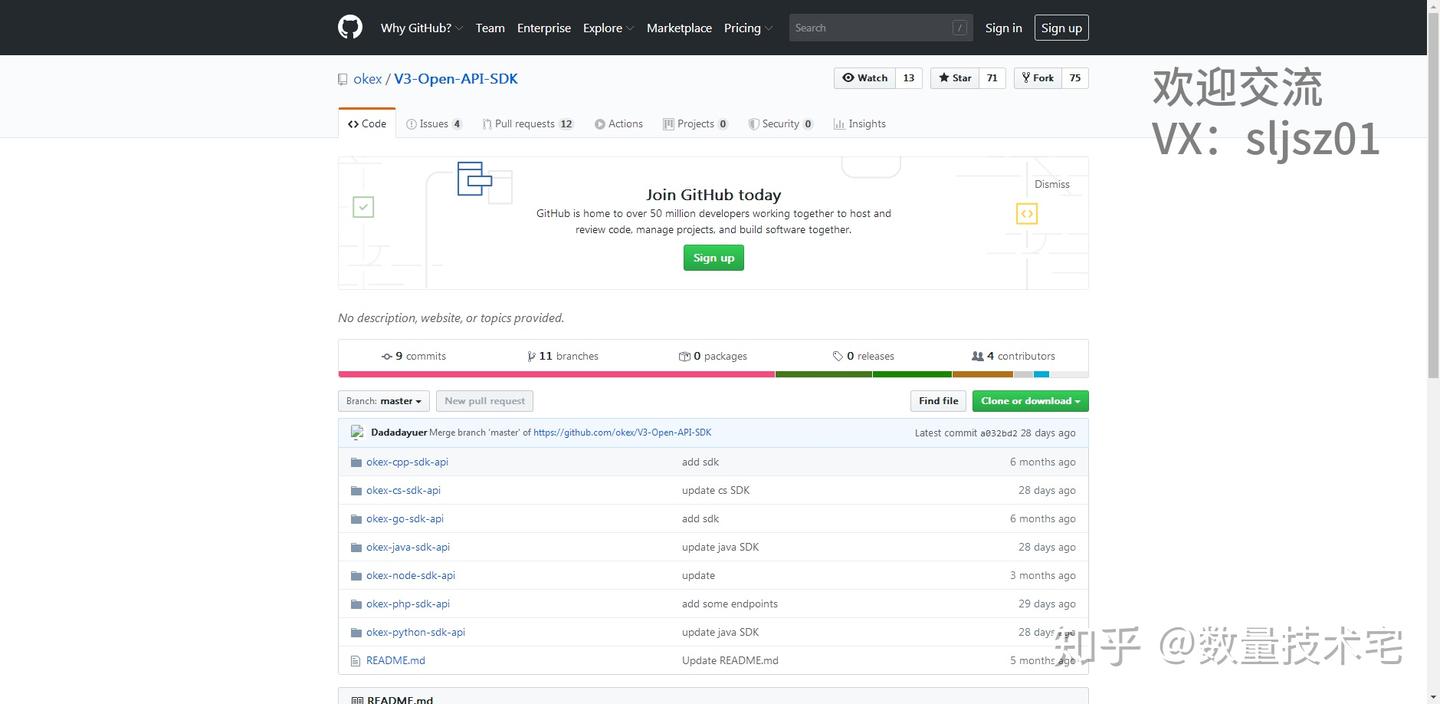Click Sign in in the header
1440x704 pixels.
(1003, 28)
